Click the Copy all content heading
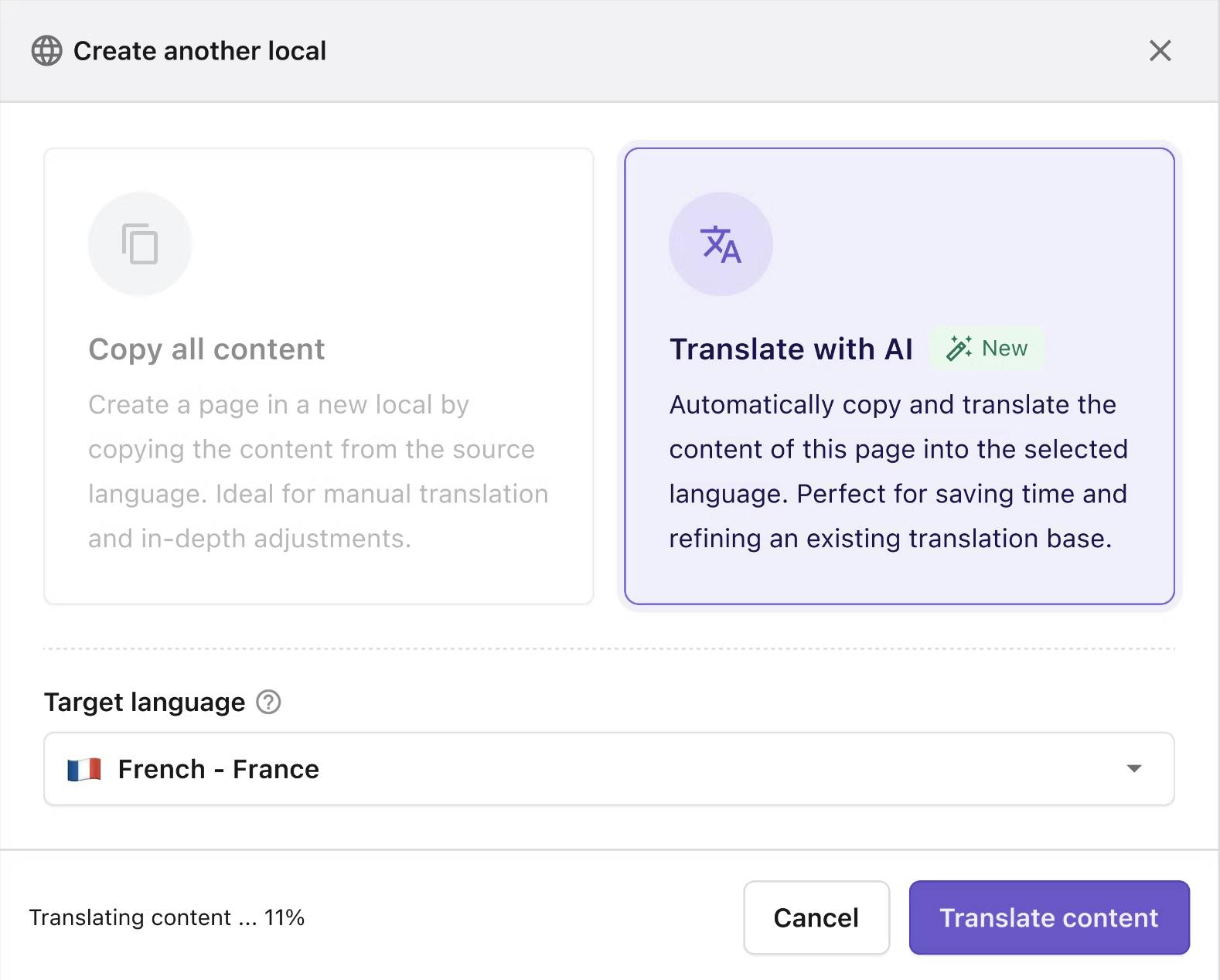 coord(206,349)
